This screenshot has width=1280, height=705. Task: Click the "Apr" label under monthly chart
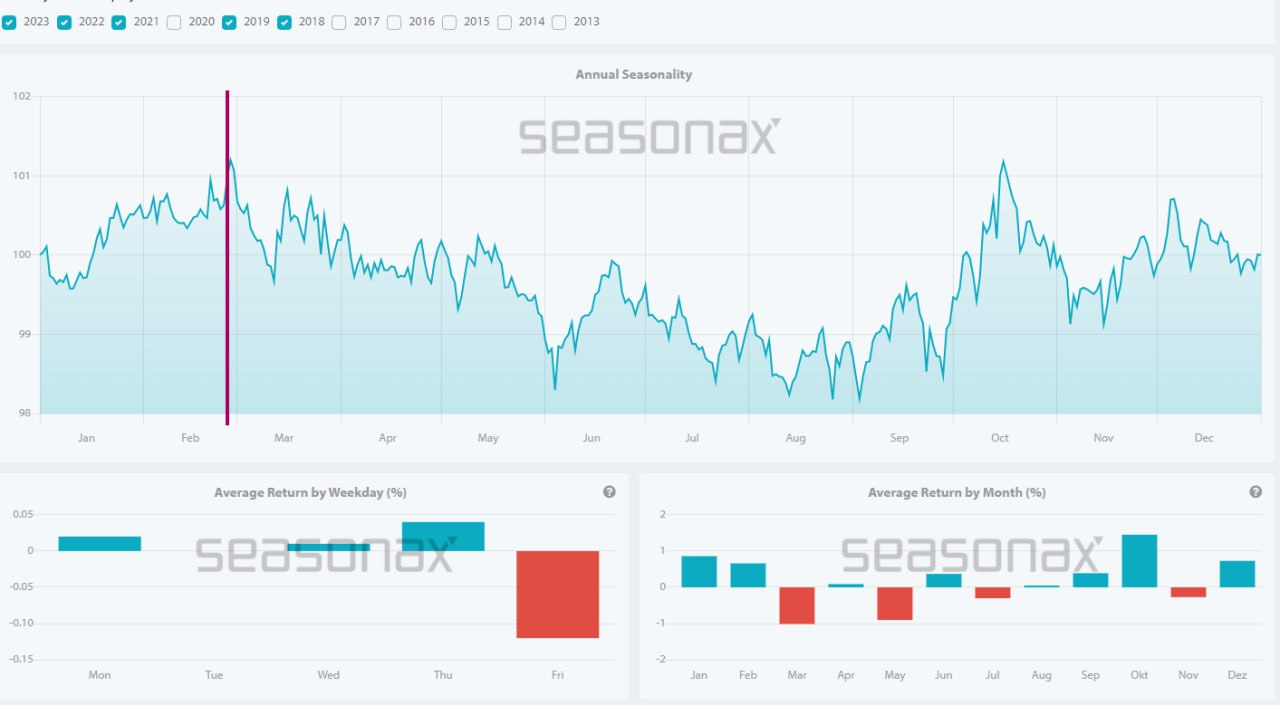point(846,675)
